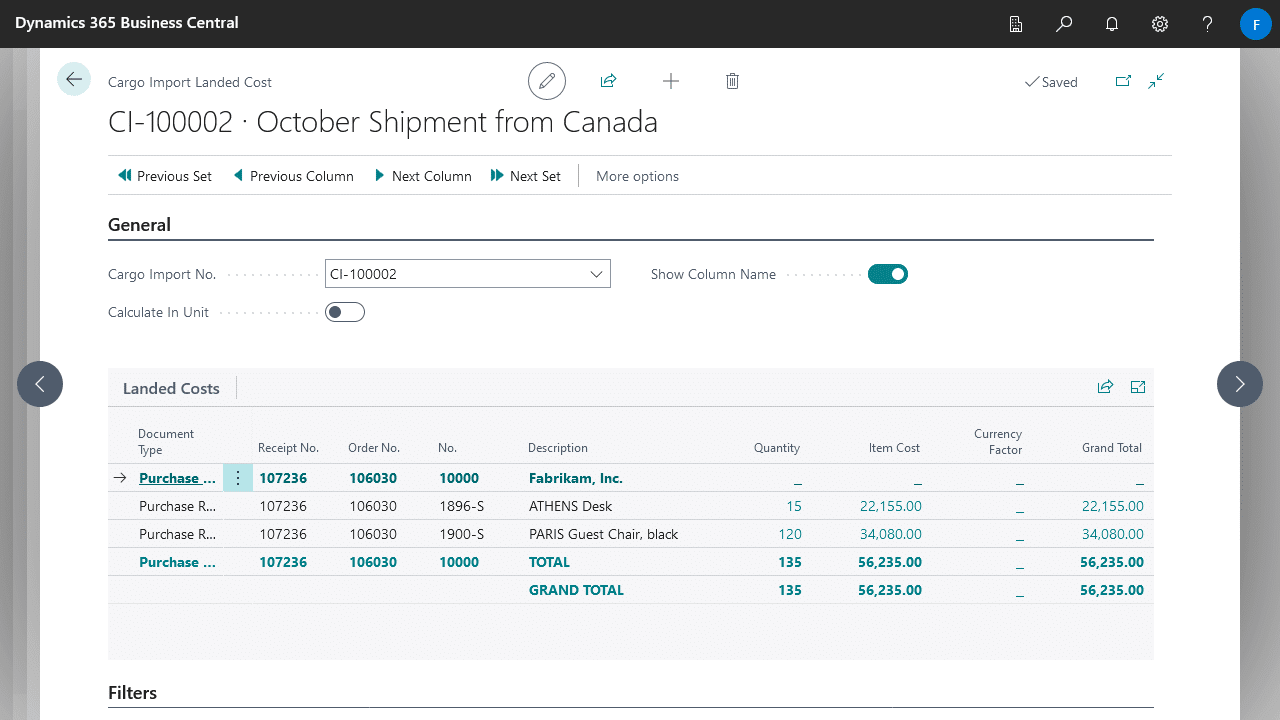This screenshot has width=1280, height=720.
Task: Click the pencil edit icon
Action: pos(547,81)
